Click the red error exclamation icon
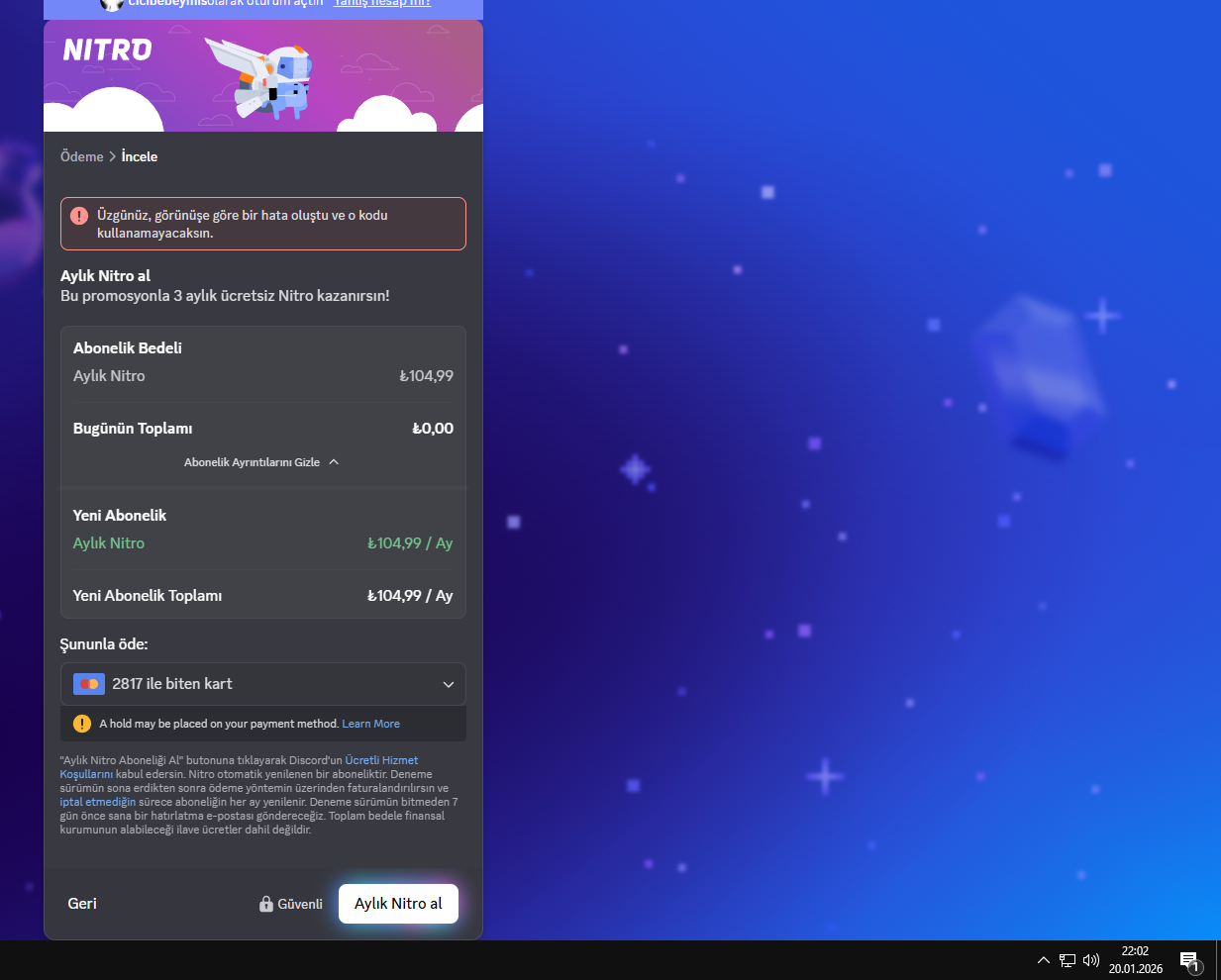The image size is (1221, 980). 79,215
